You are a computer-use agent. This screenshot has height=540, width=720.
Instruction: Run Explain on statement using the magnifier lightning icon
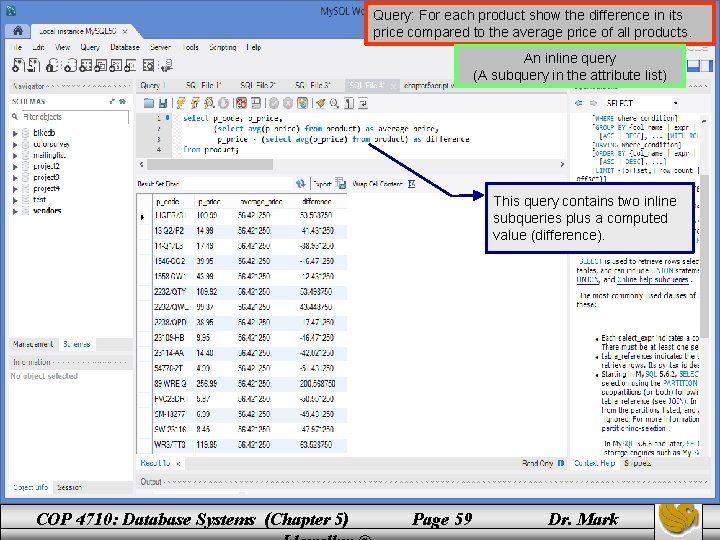(209, 103)
